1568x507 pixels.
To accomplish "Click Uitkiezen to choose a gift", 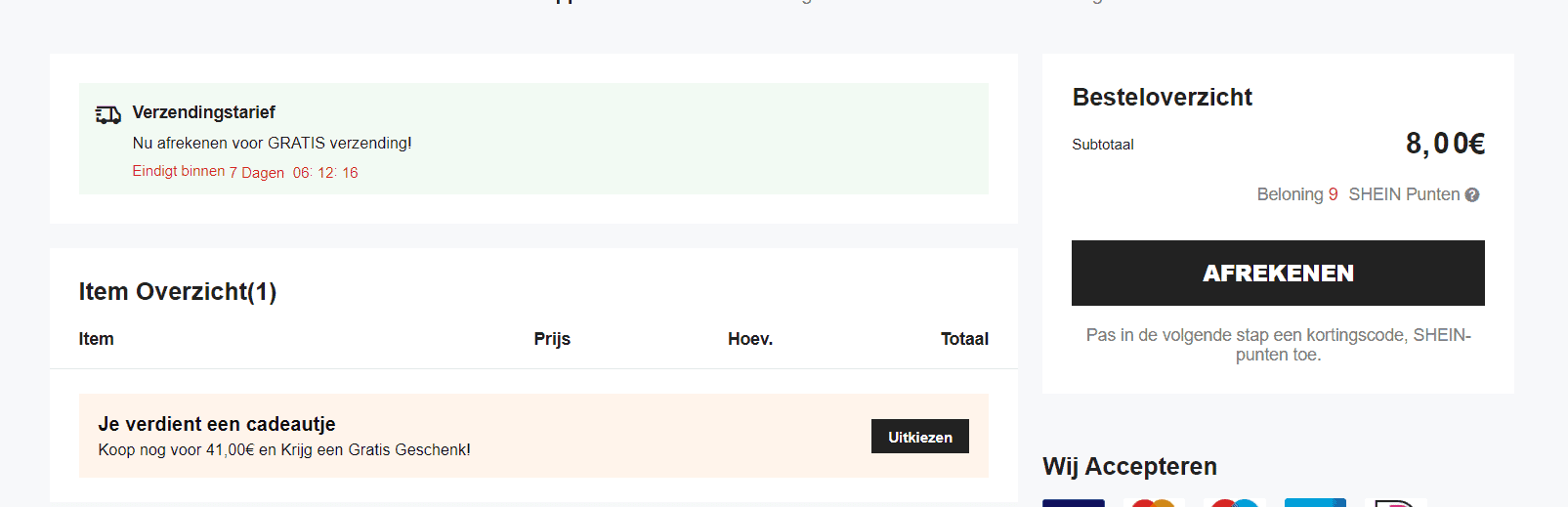I will pos(920,437).
